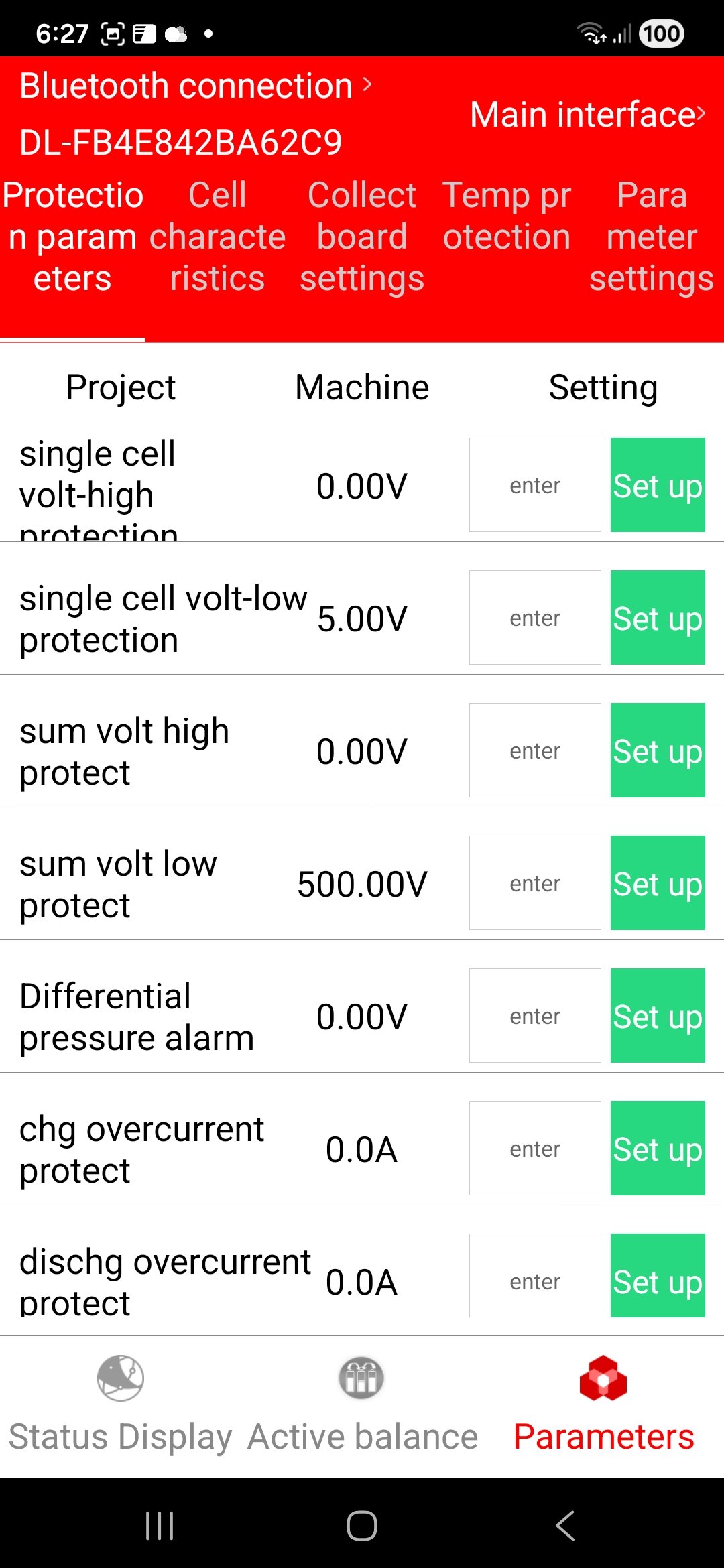This screenshot has width=724, height=1568.
Task: Set up single cell volt-high protection
Action: coord(658,484)
